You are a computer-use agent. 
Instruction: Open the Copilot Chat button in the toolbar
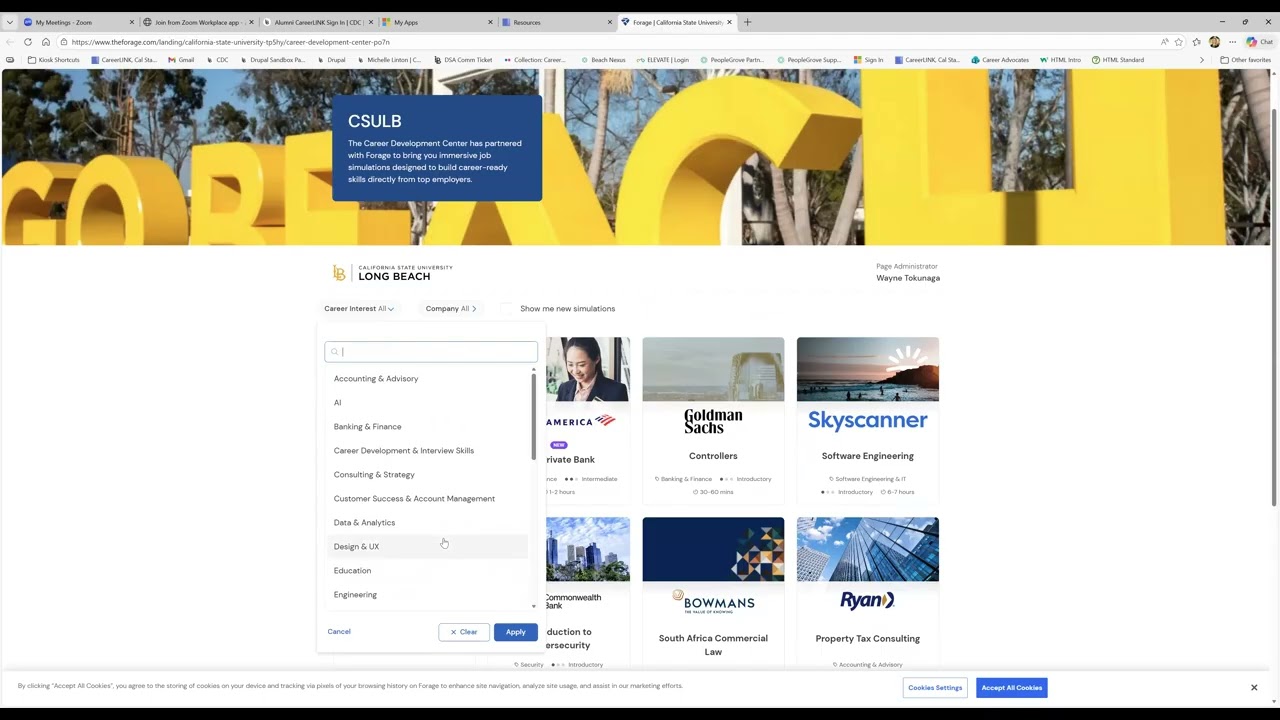(x=1259, y=42)
